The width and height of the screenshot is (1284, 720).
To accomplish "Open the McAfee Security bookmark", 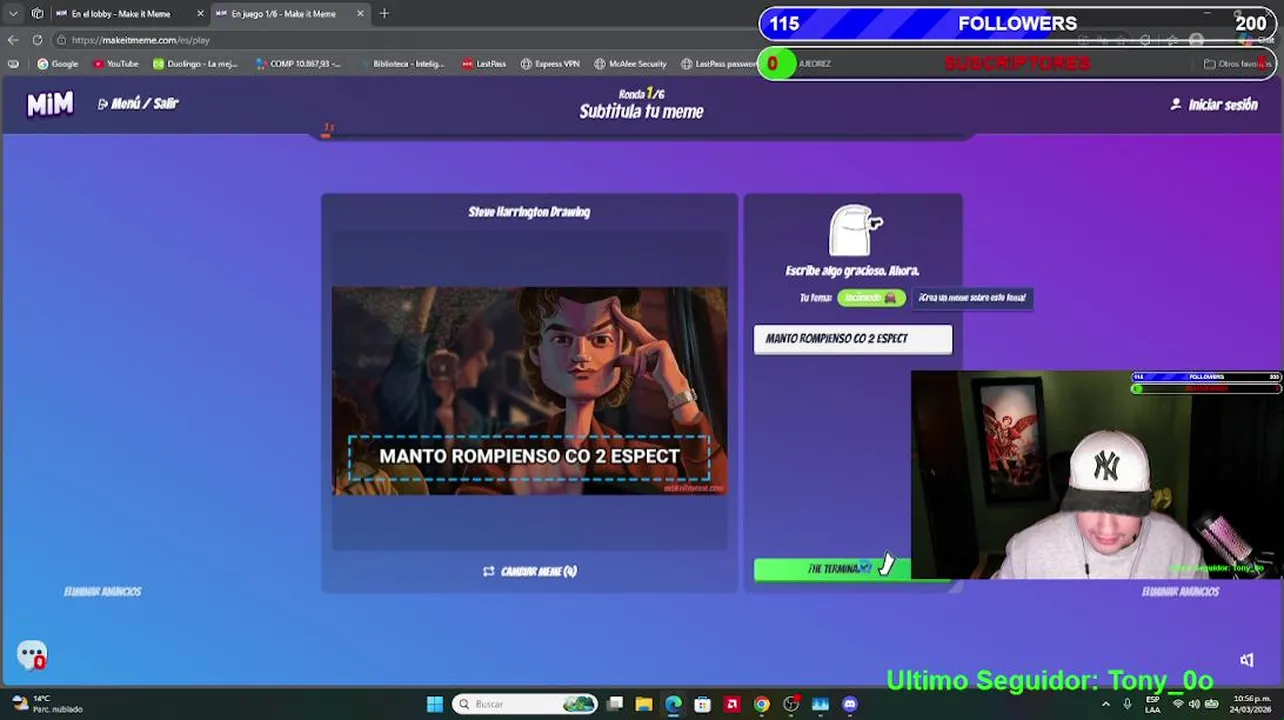I will 630,64.
